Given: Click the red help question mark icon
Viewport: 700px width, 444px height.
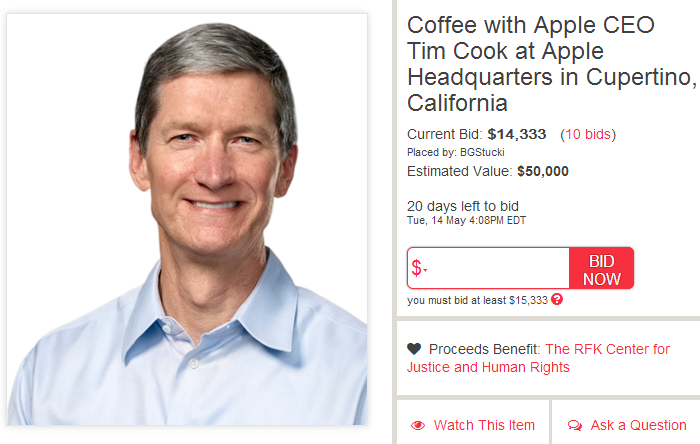Looking at the screenshot, I should pyautogui.click(x=557, y=299).
